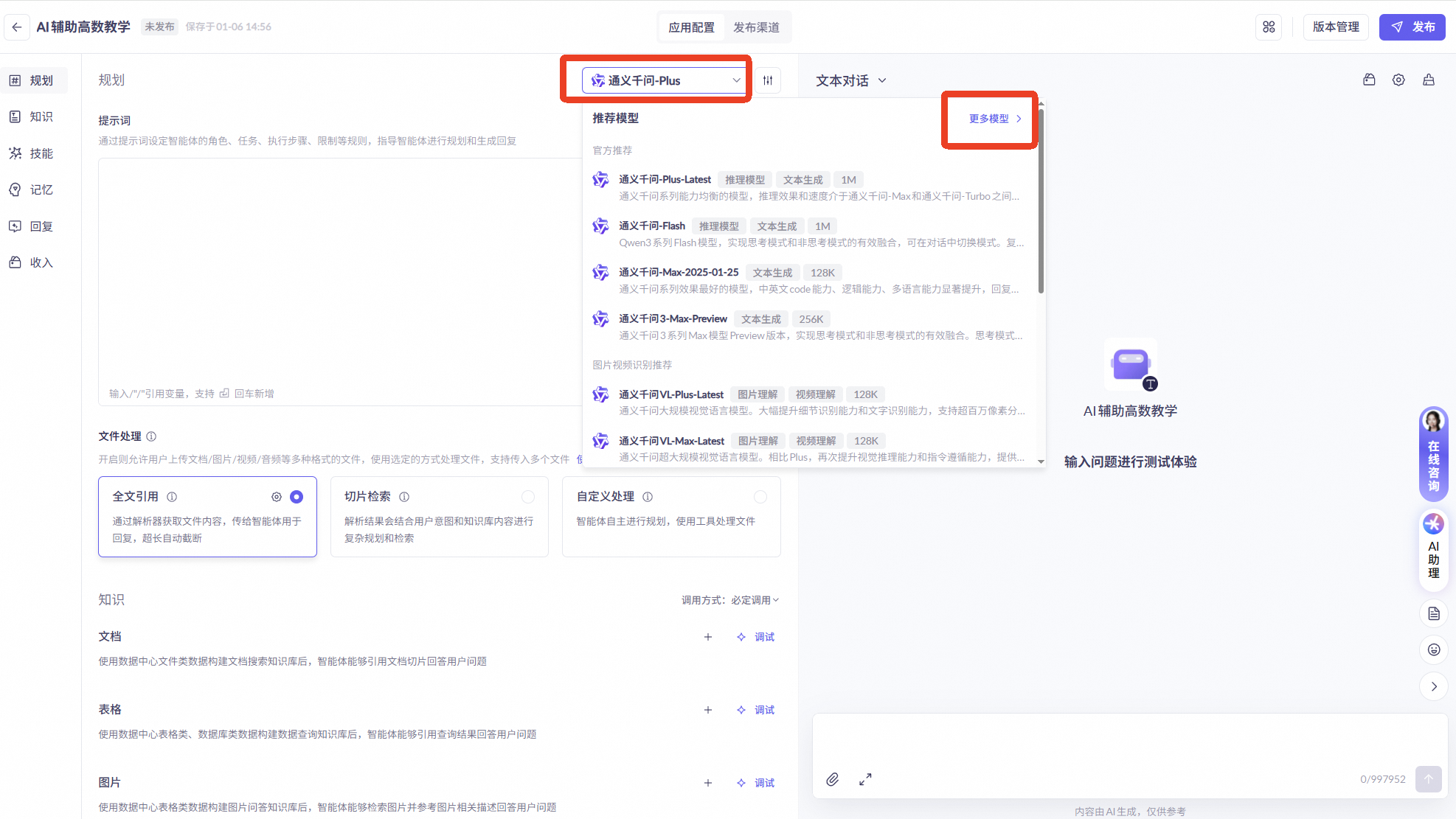Expand the 文本对话 mode dropdown

(850, 80)
